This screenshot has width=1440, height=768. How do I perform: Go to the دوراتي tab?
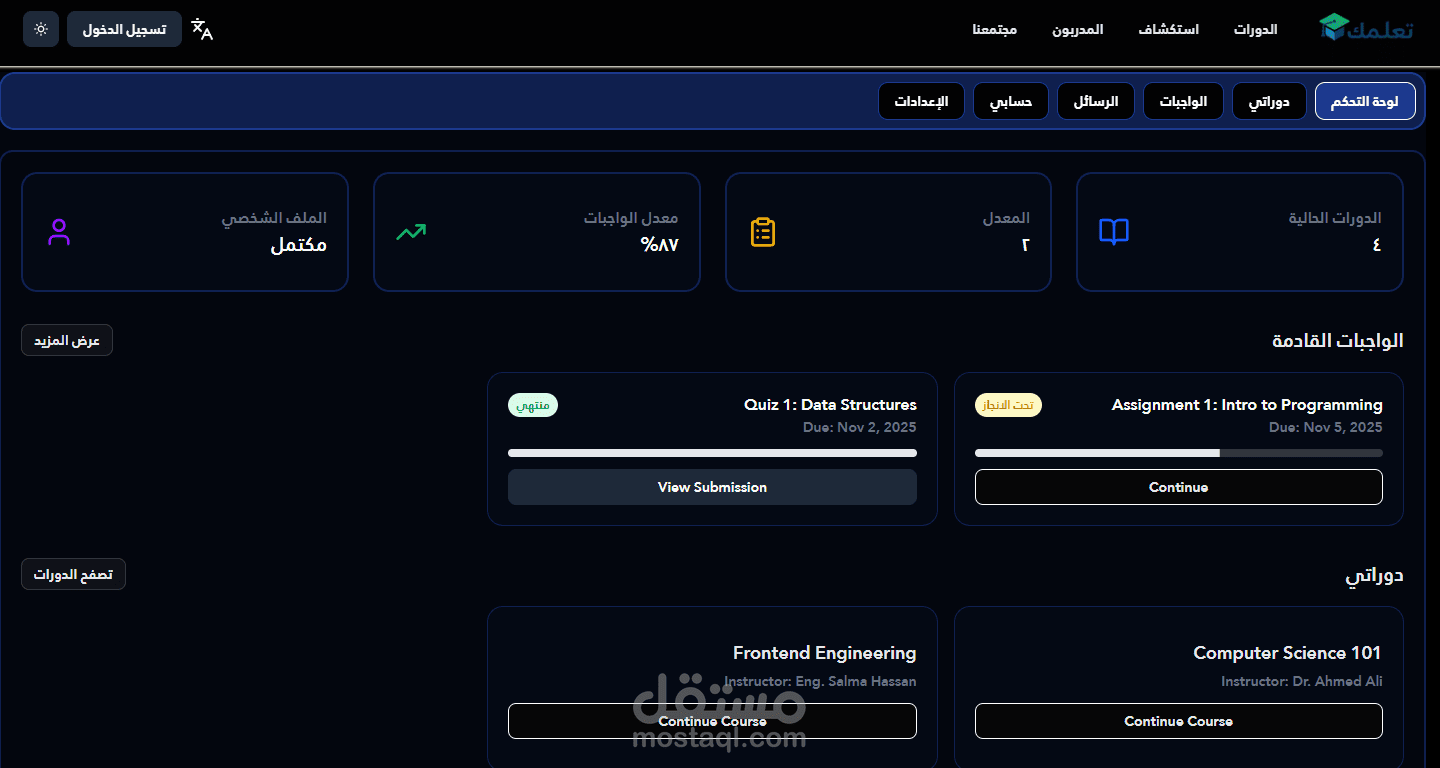[1269, 100]
